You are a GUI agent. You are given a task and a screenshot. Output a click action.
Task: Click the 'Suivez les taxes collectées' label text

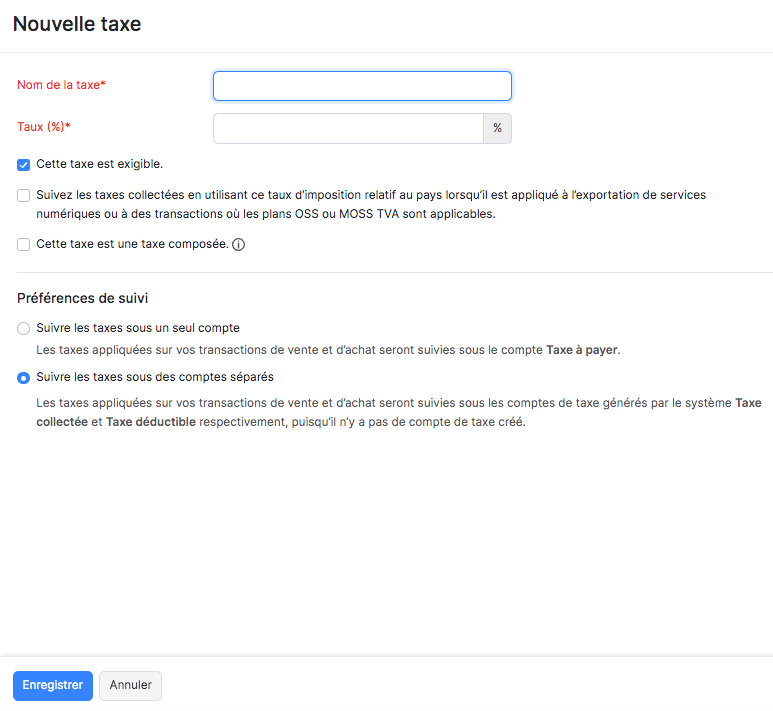tap(371, 204)
